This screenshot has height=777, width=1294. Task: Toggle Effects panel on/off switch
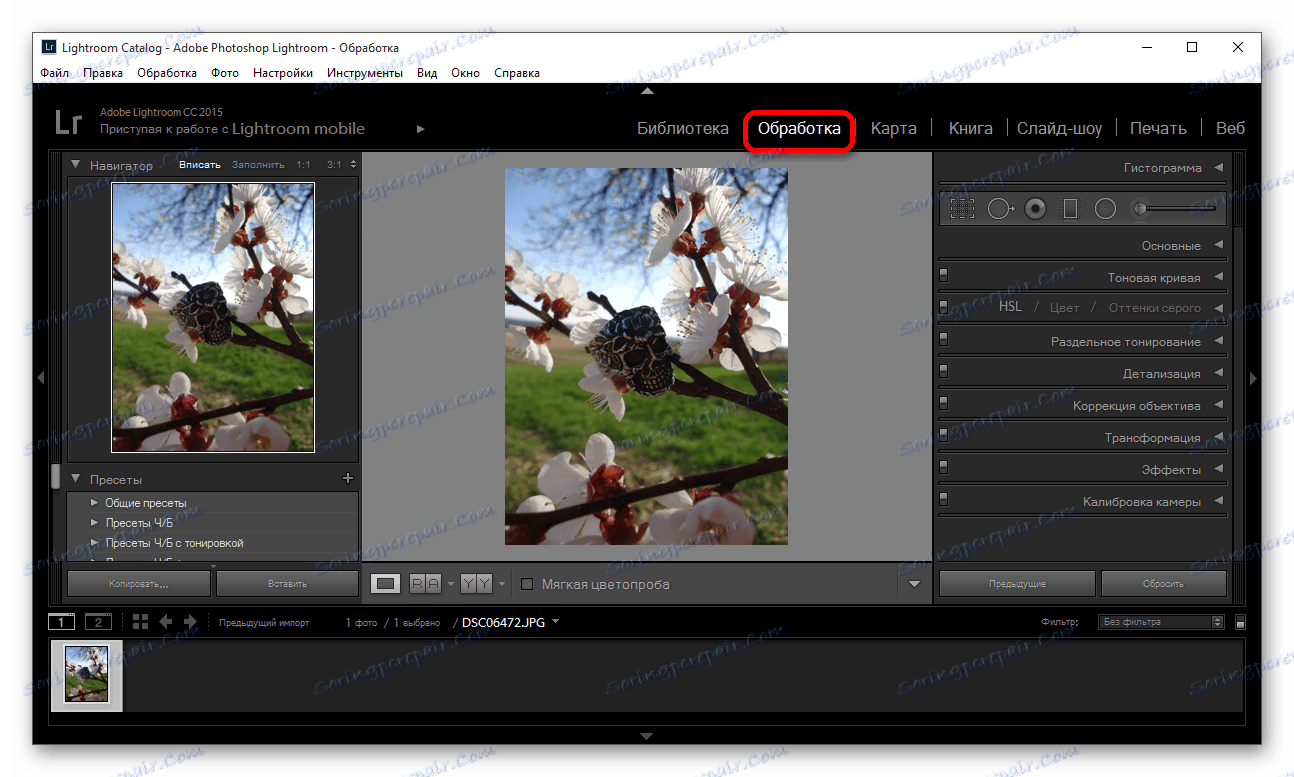[943, 467]
